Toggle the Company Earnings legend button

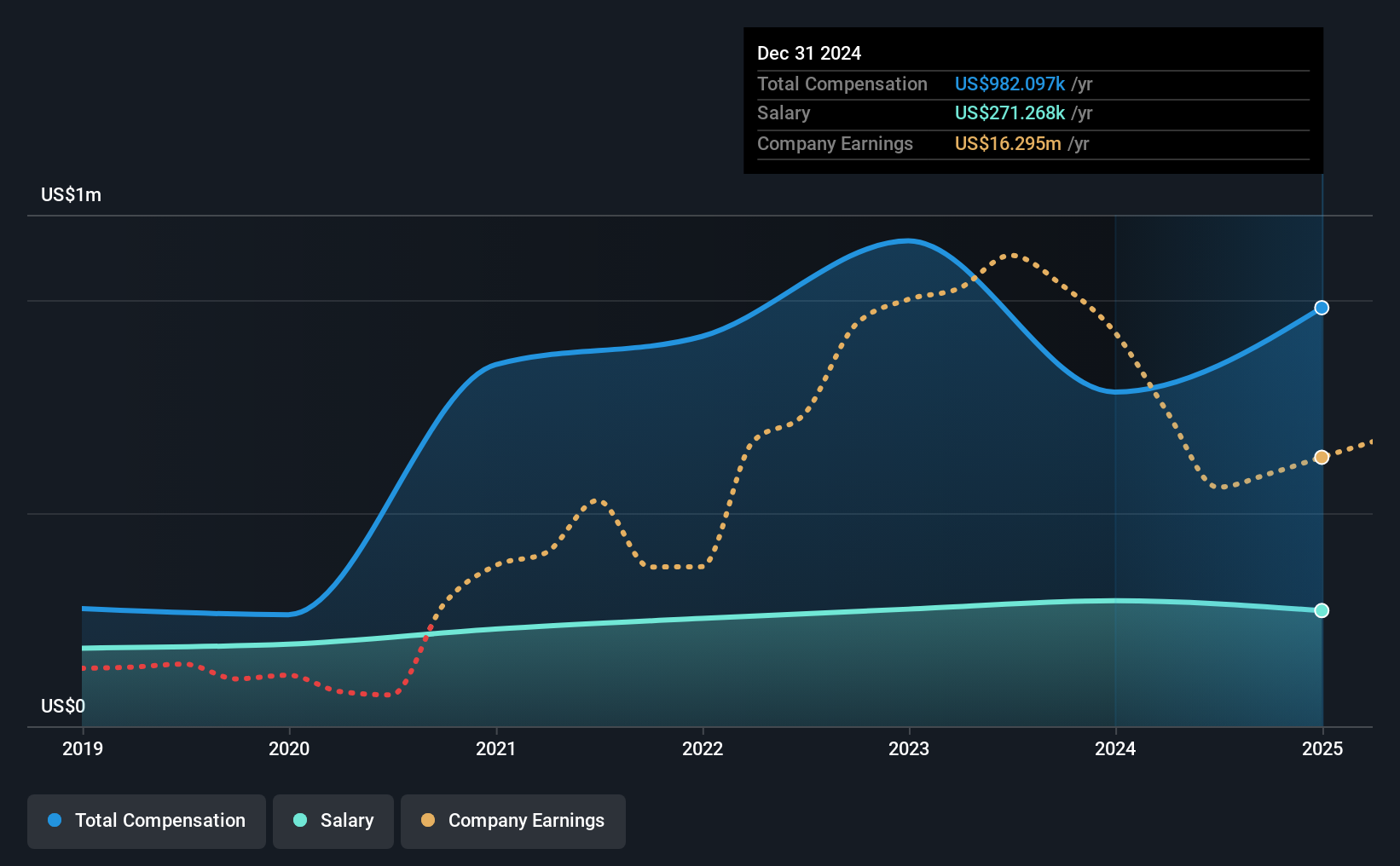tap(513, 821)
